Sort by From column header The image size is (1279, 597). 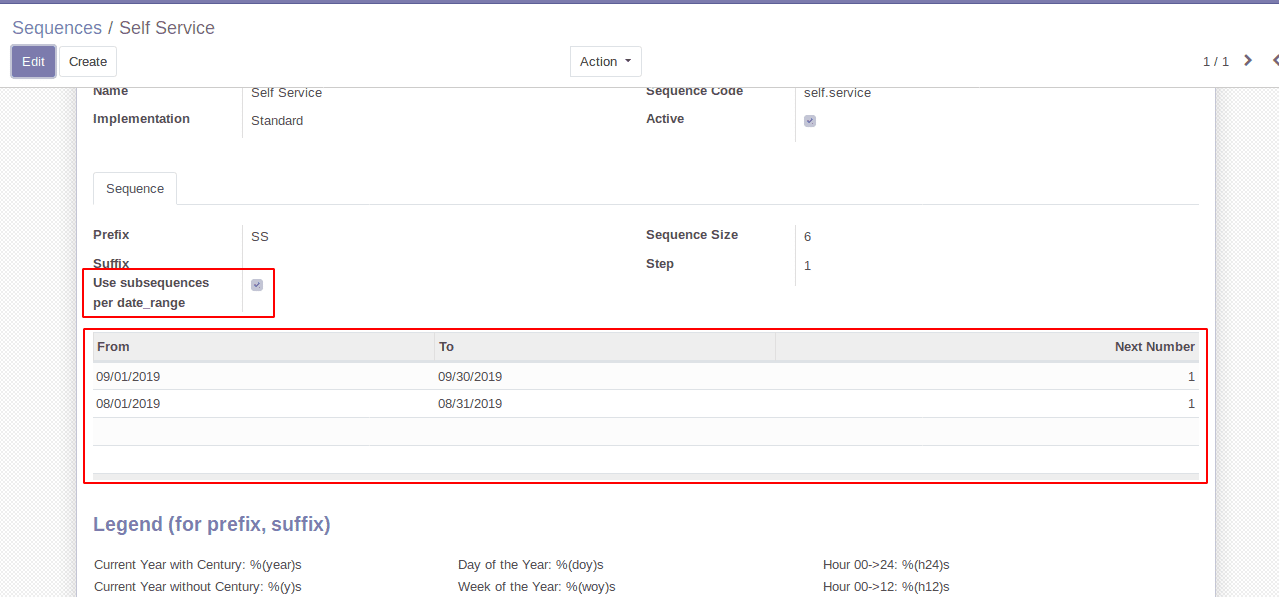263,346
